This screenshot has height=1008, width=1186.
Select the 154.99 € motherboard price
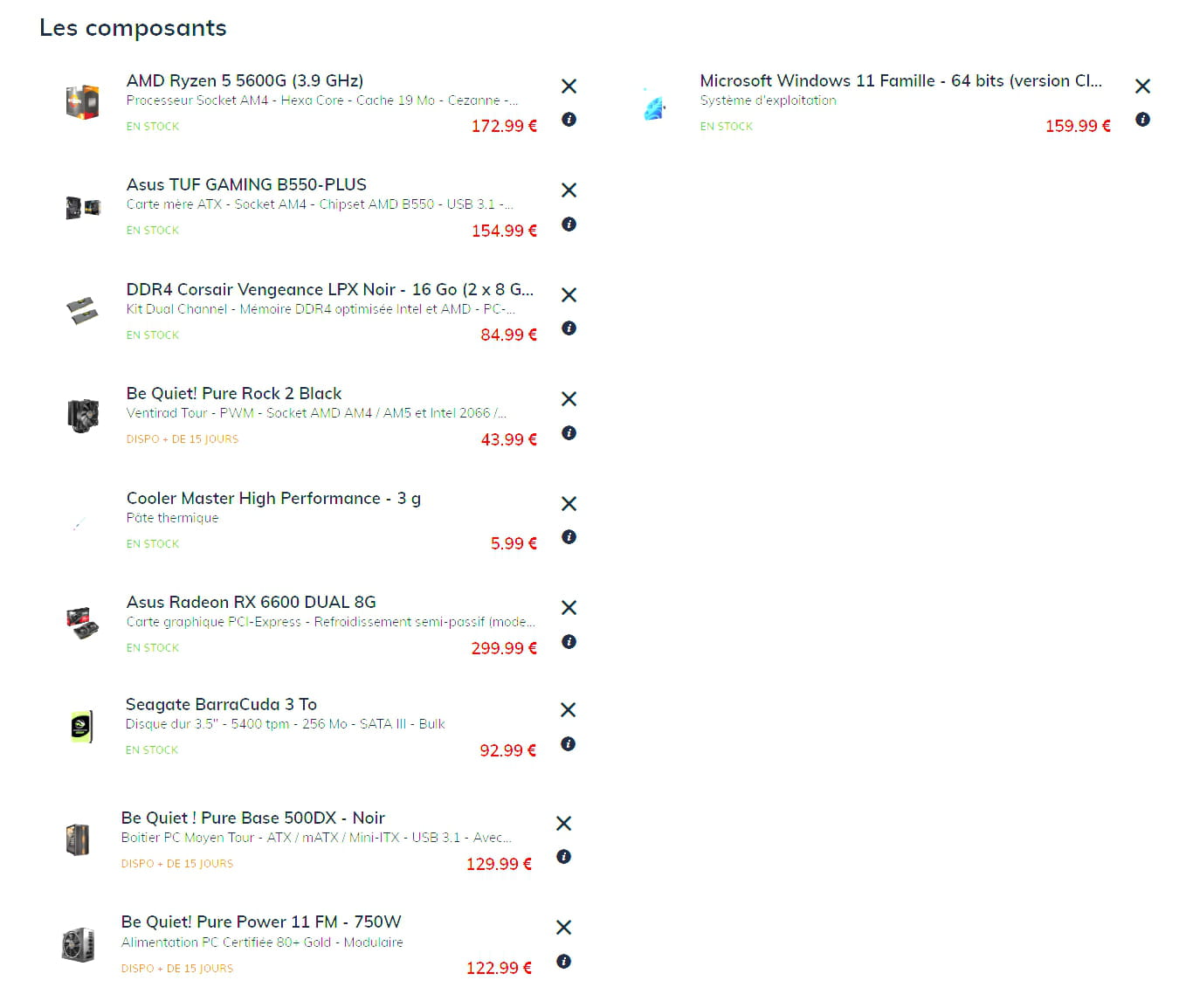click(504, 231)
